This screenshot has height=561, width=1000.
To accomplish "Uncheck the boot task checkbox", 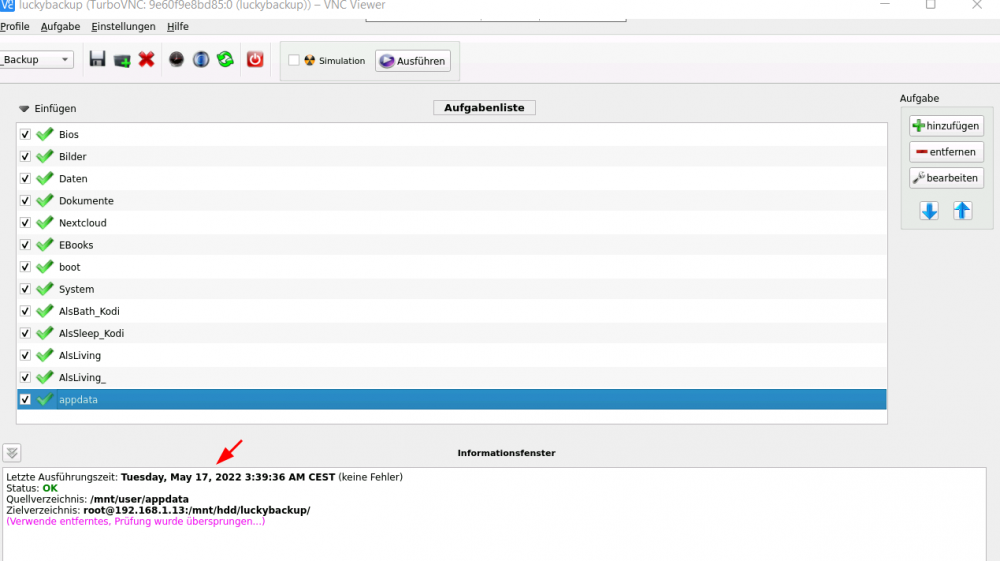I will pyautogui.click(x=25, y=267).
